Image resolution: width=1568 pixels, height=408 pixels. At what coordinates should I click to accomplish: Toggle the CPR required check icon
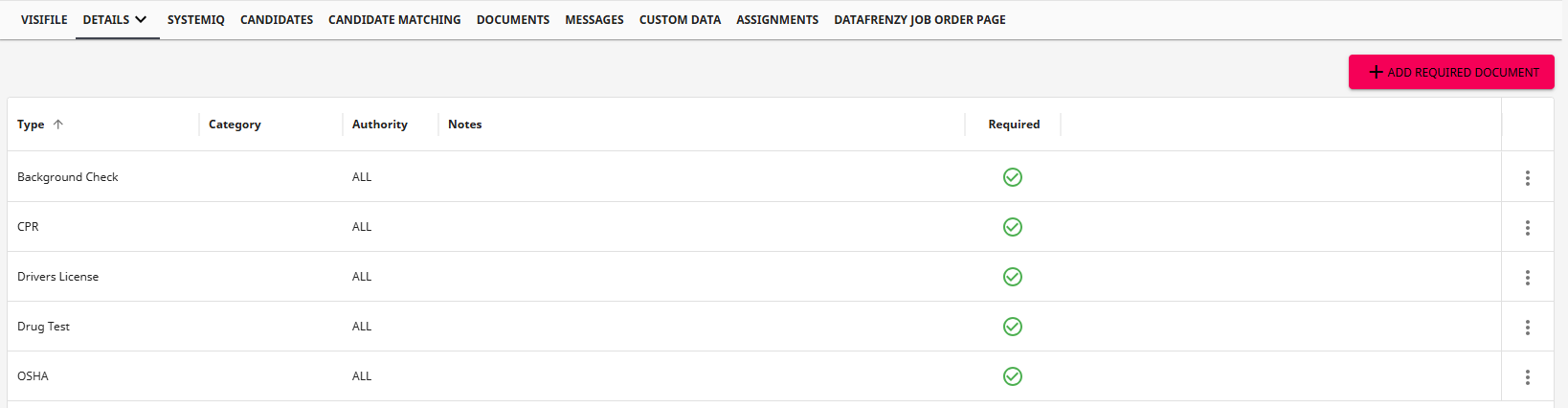[1012, 227]
